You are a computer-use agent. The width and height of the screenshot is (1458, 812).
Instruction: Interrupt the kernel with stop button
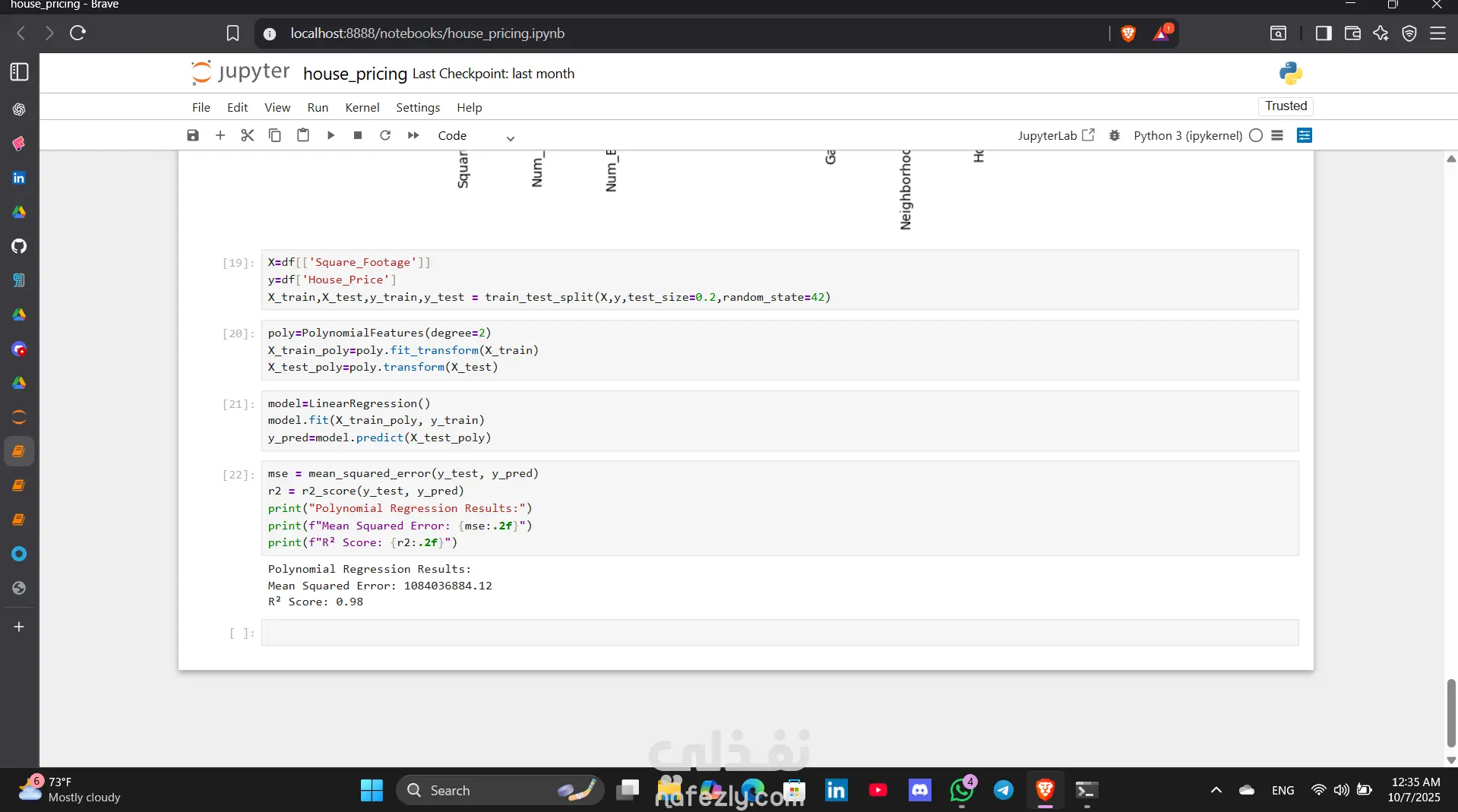tap(358, 135)
